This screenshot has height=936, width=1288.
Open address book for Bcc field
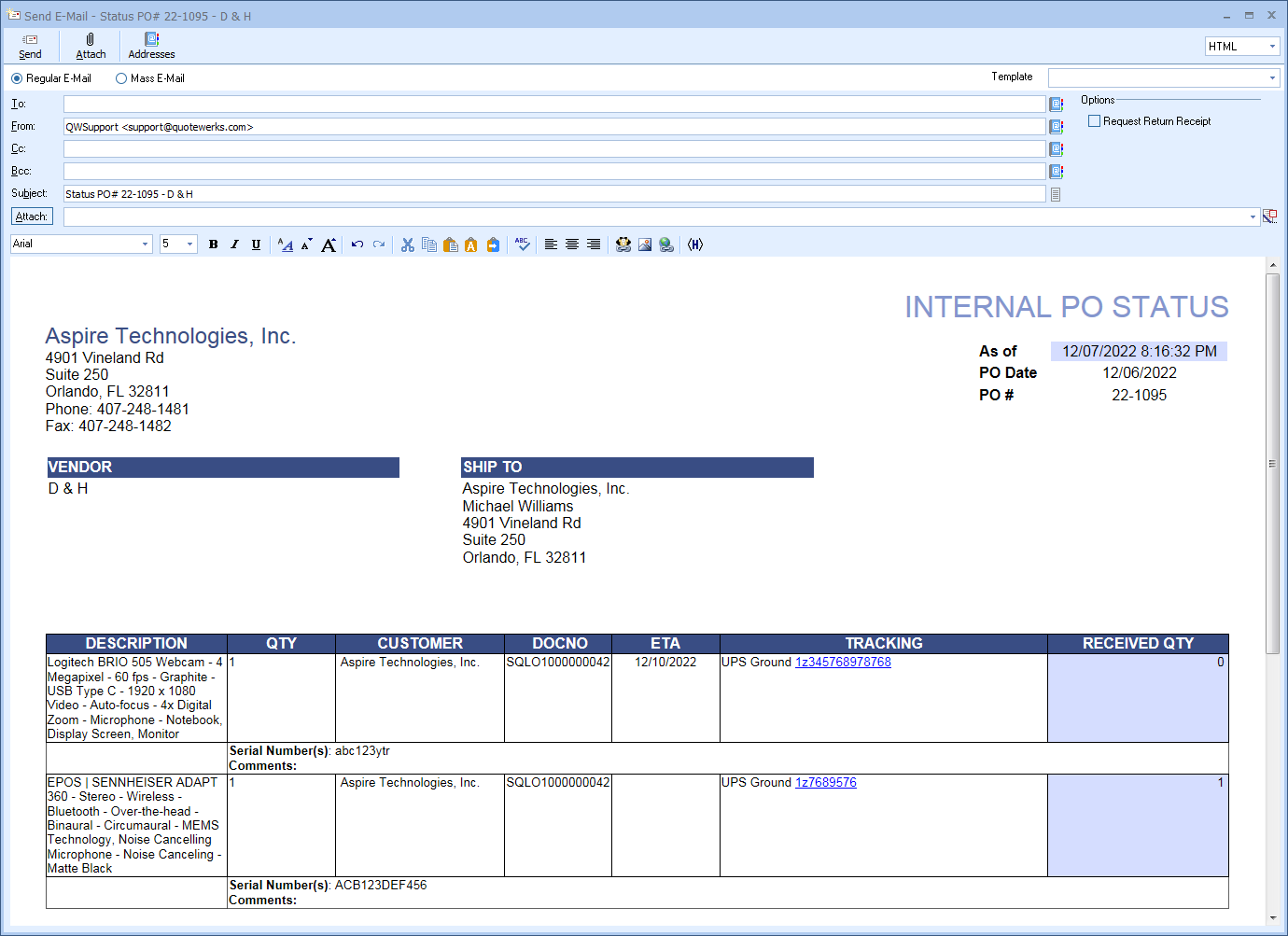coord(1057,172)
